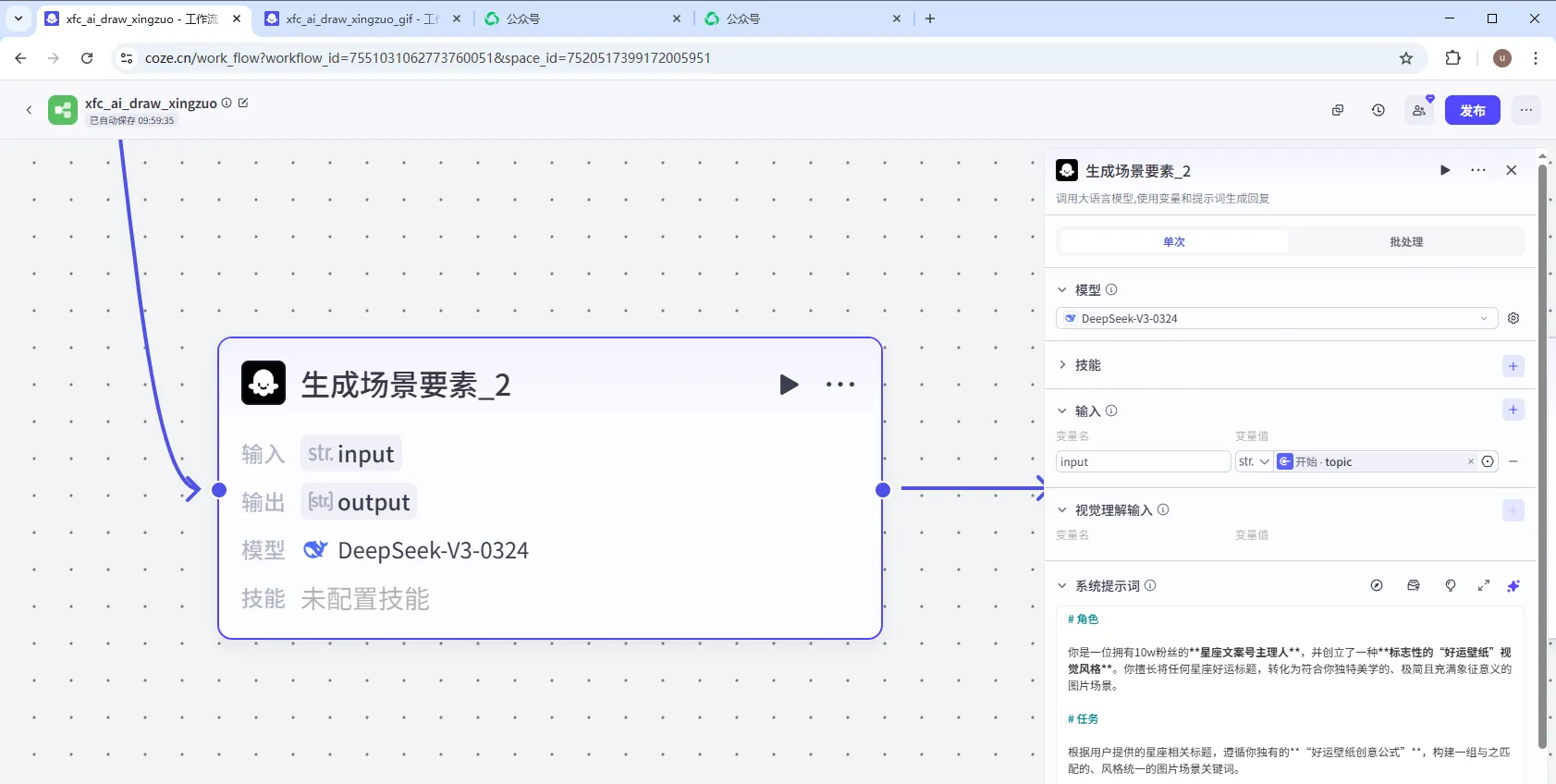Click the lightbulb icon in 系统提示词 toolbar
The width and height of the screenshot is (1556, 784).
1451,585
